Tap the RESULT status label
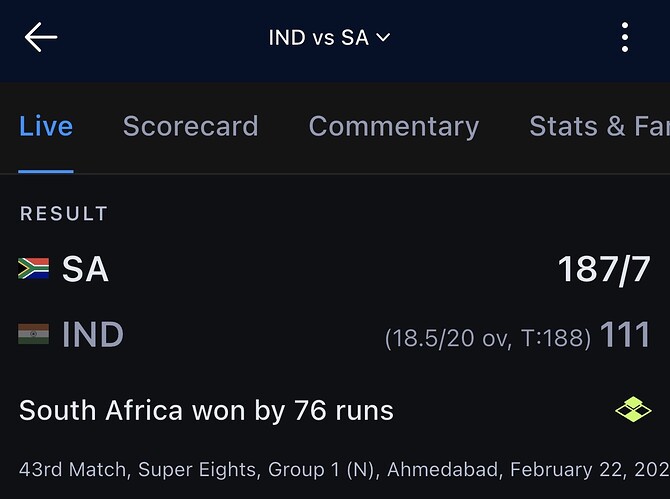Viewport: 670px width, 499px height. (64, 213)
